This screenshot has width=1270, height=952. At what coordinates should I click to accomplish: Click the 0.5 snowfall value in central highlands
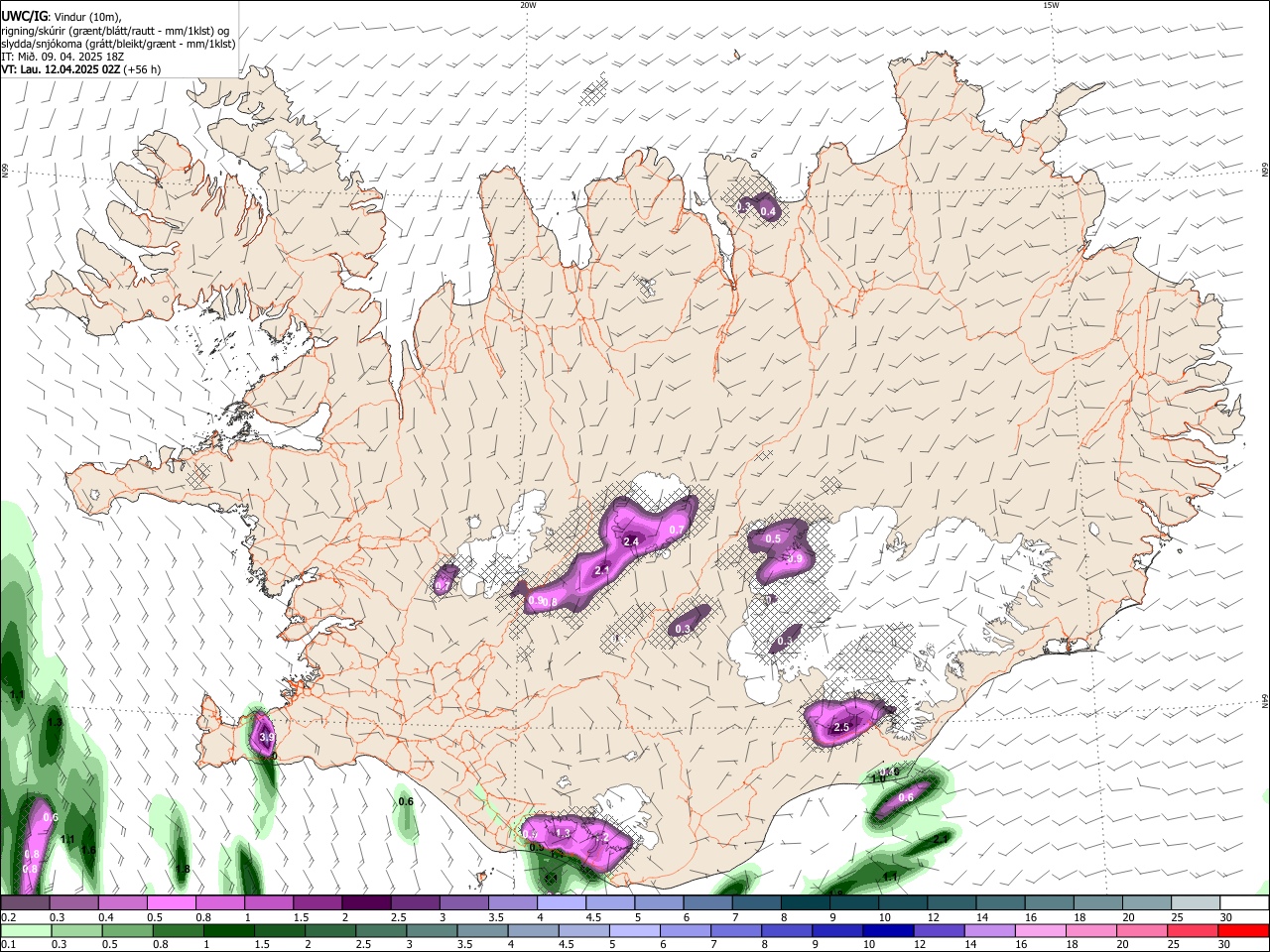tap(773, 538)
